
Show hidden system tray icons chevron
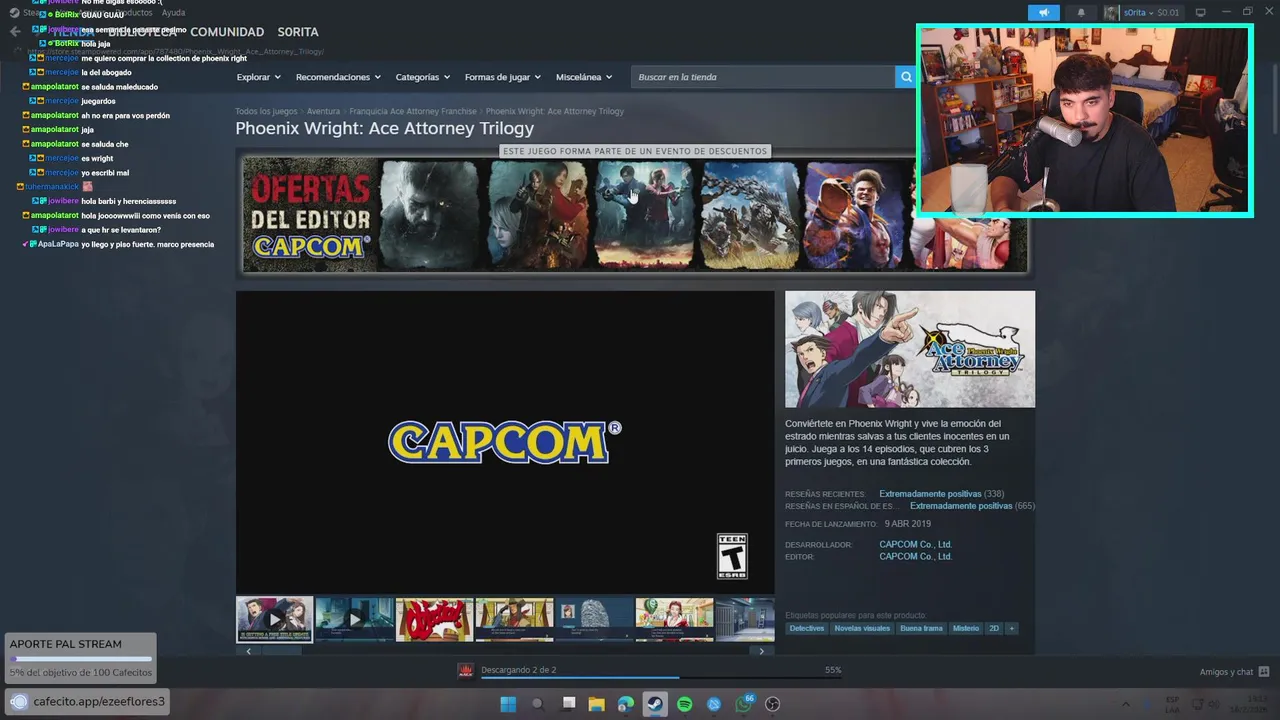(x=1125, y=704)
